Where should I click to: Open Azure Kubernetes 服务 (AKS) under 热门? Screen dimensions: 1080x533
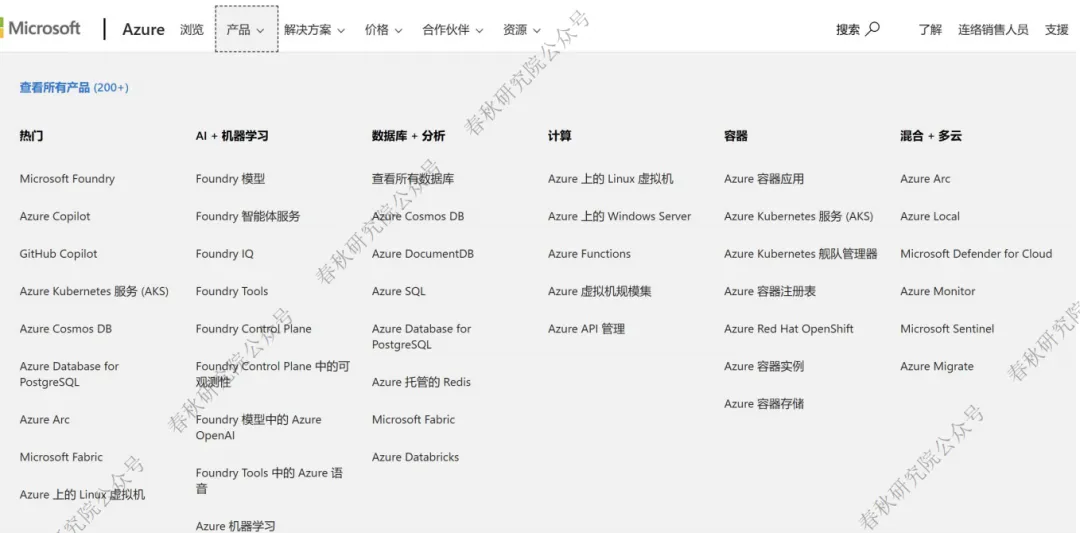pos(94,291)
